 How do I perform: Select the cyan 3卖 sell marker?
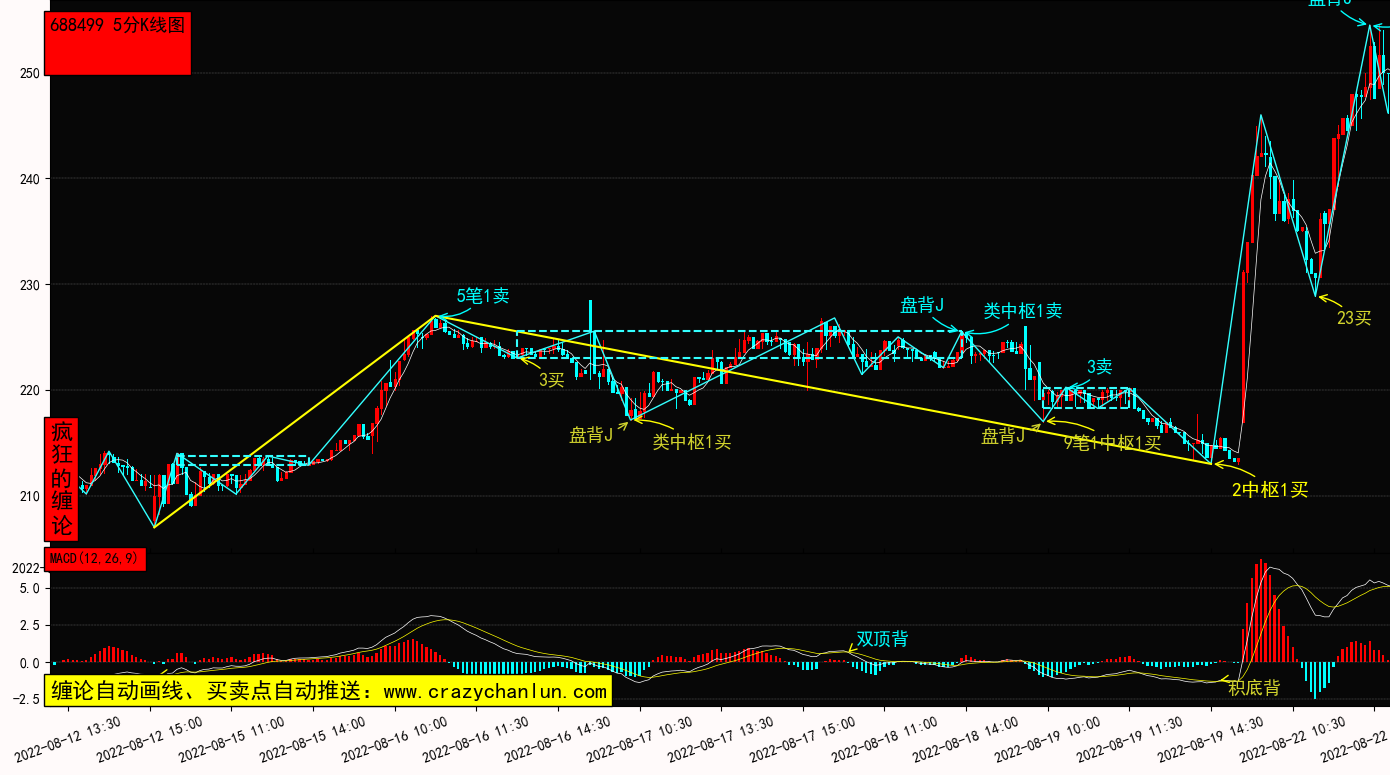pos(1100,367)
